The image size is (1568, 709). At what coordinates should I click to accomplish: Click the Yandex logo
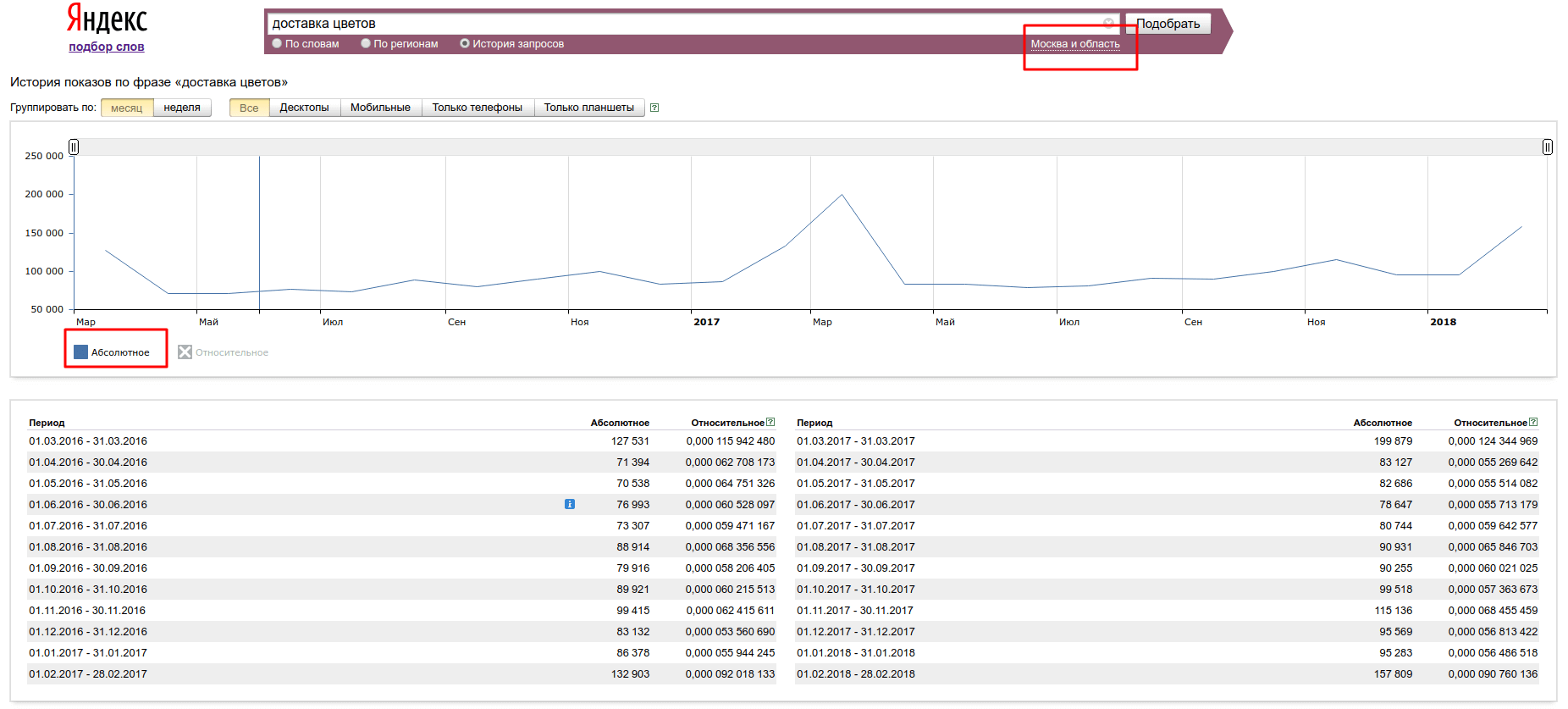tap(107, 19)
